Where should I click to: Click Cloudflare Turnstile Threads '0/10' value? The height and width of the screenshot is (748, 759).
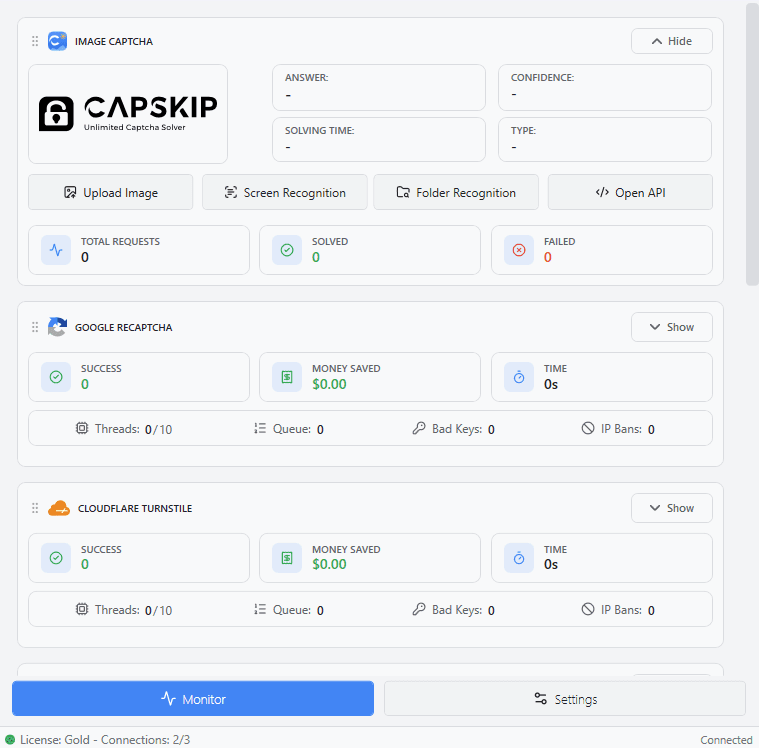point(158,611)
